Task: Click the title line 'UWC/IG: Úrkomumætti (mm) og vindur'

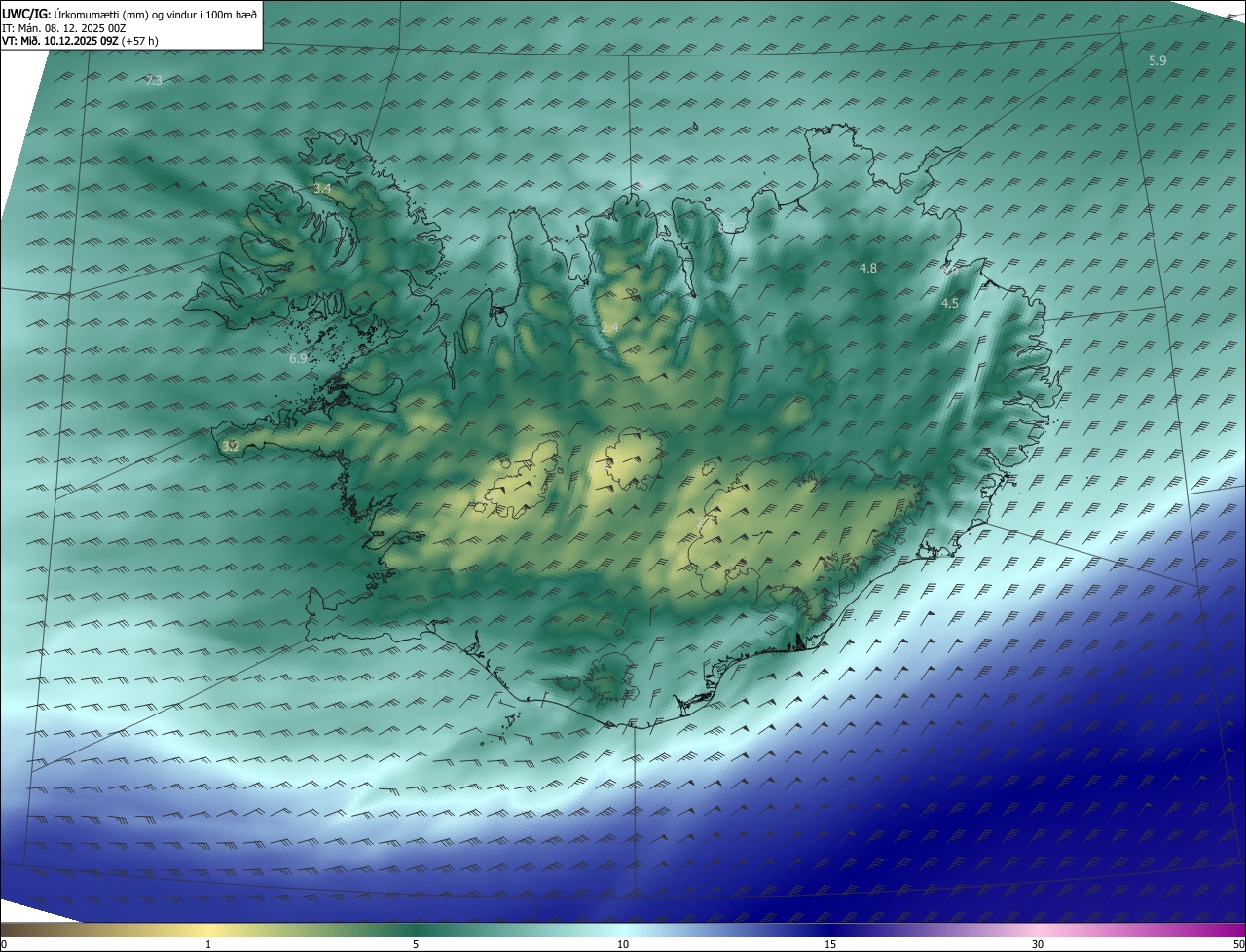Action: (129, 14)
